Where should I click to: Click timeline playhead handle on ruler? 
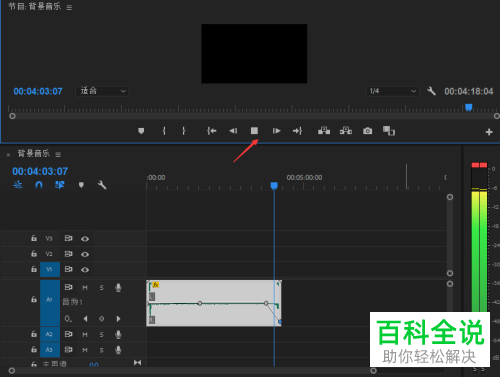(x=274, y=186)
